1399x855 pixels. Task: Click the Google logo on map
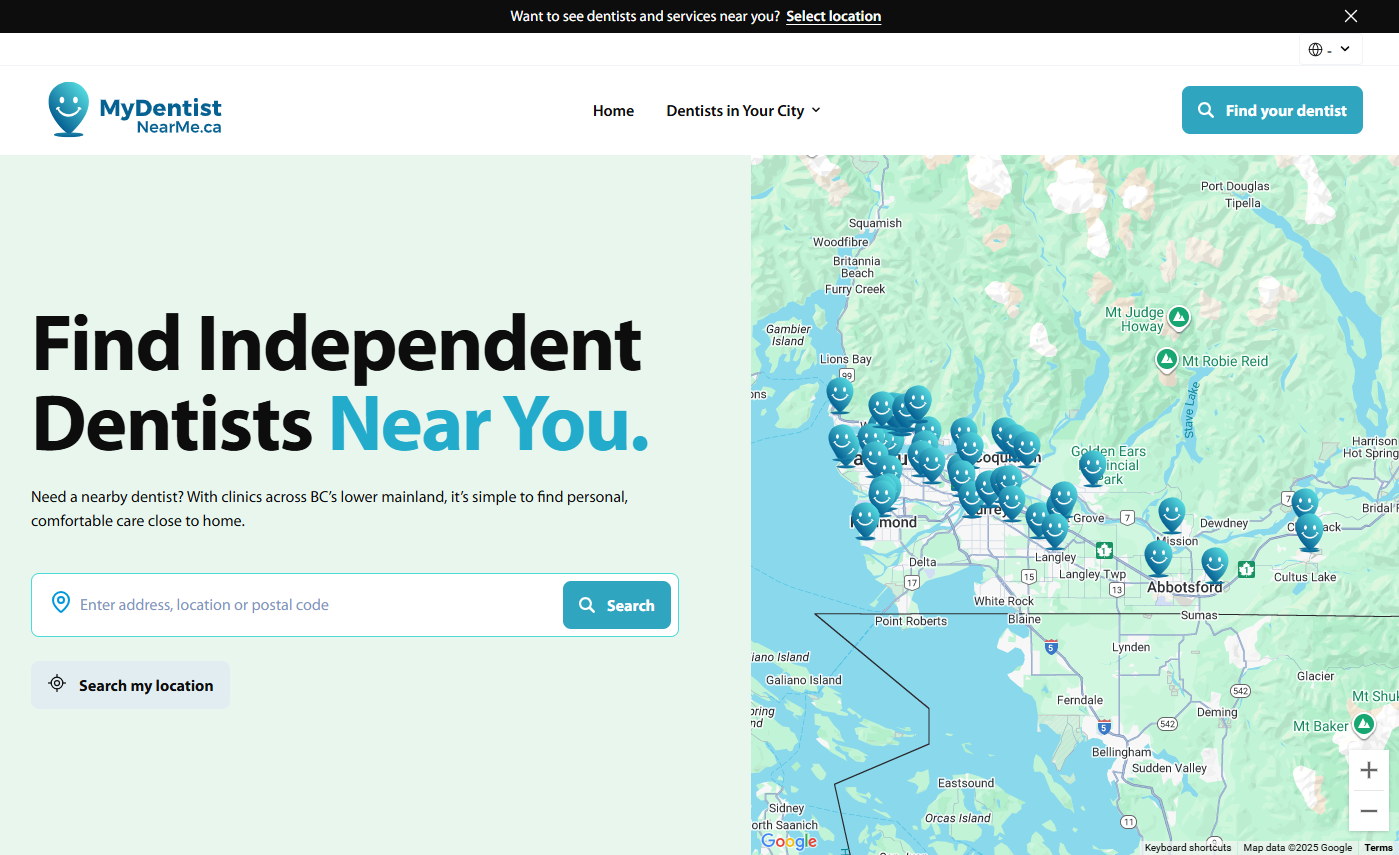789,841
